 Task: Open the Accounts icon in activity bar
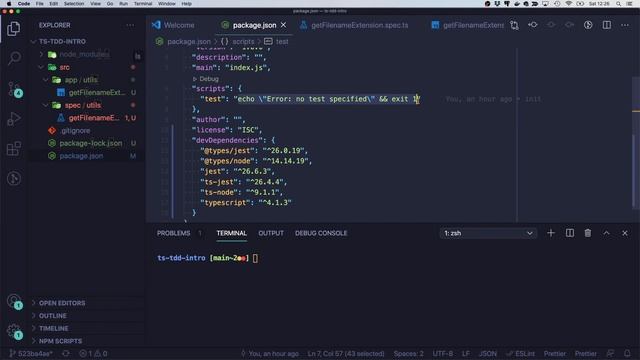click(14, 302)
